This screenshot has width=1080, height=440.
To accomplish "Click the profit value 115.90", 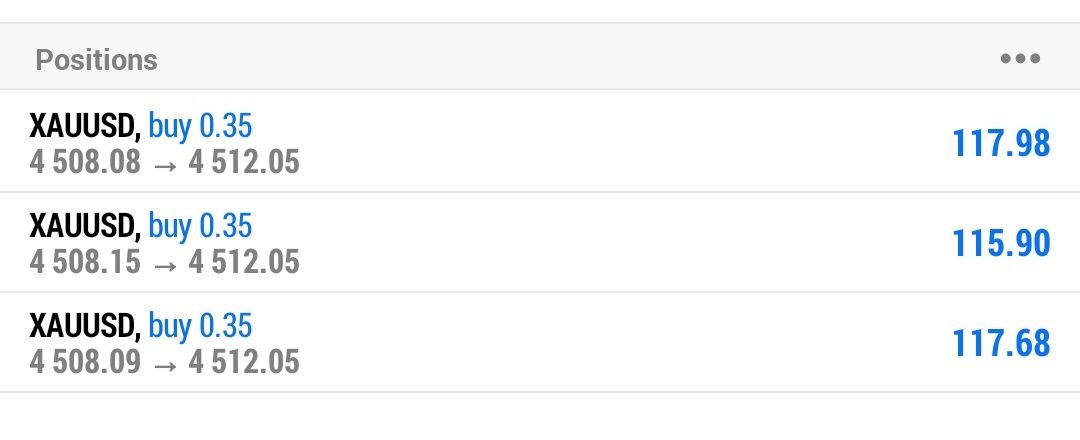I will click(1001, 243).
